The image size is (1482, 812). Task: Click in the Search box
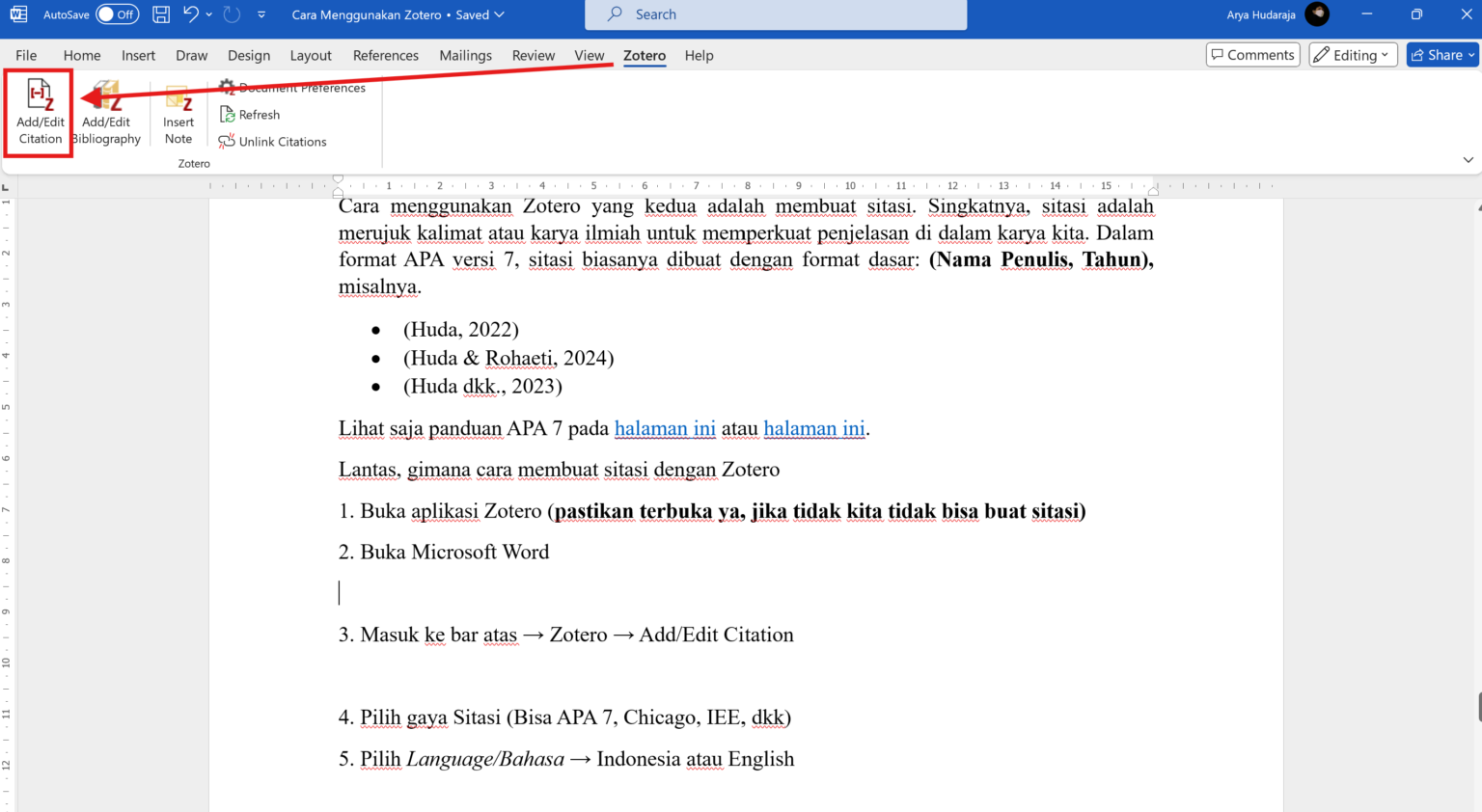pyautogui.click(x=776, y=14)
